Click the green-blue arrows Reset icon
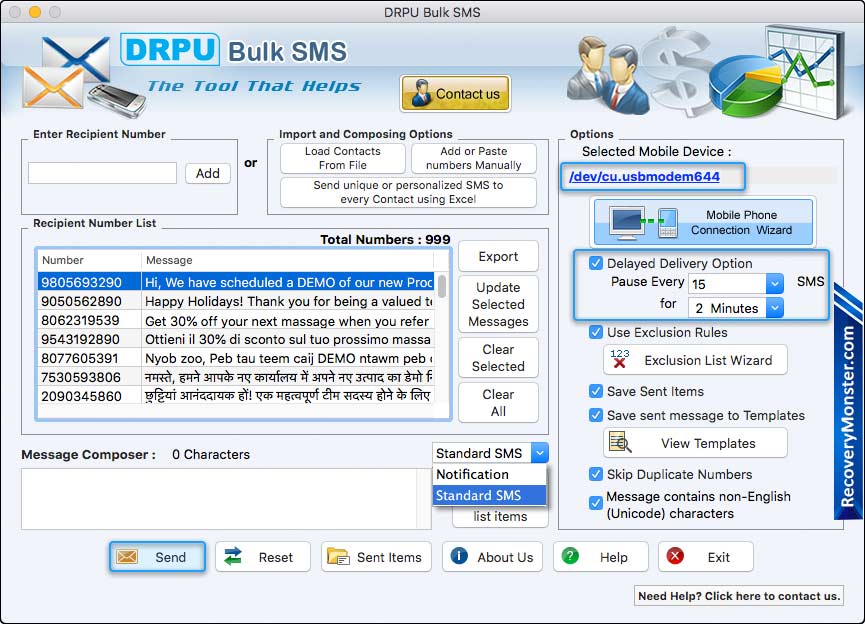Screen dimensions: 865x624 coord(233,557)
